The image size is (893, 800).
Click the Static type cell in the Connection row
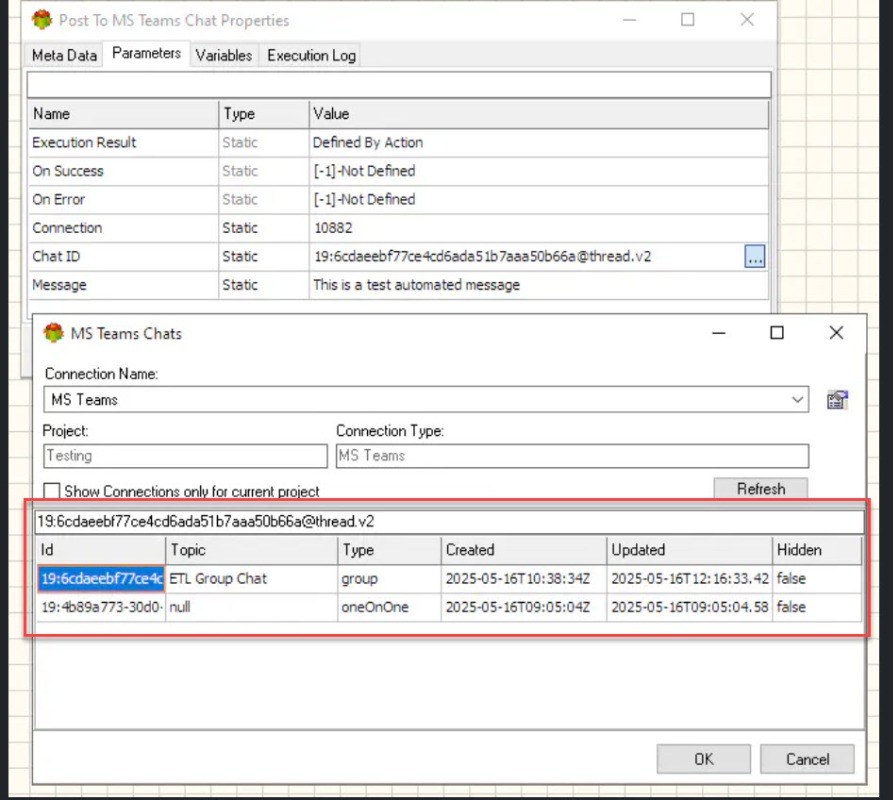click(x=264, y=228)
